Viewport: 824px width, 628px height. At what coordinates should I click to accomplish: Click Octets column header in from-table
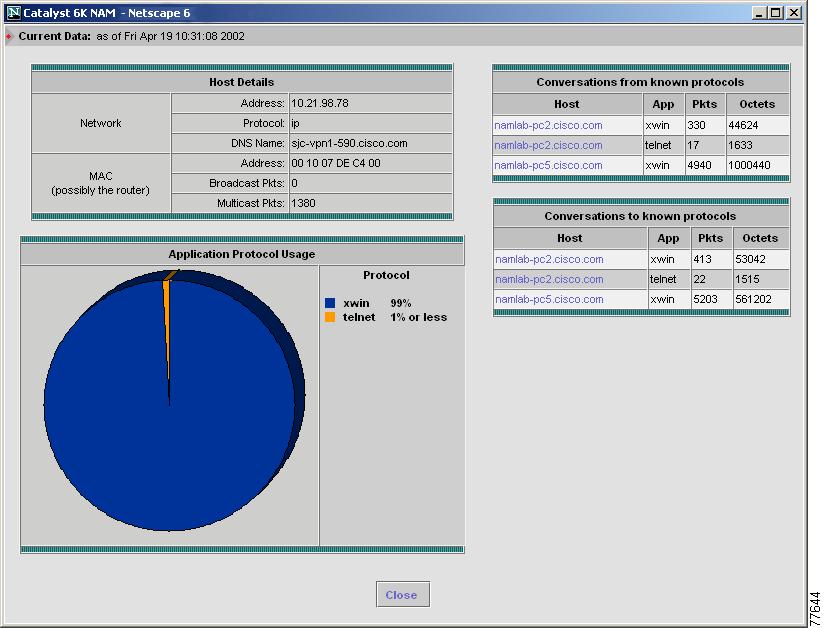(757, 104)
